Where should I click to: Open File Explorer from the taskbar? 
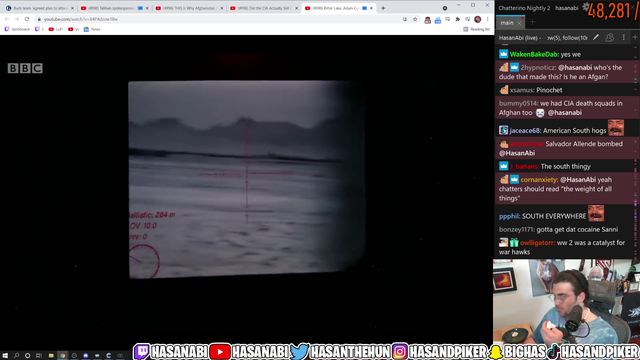click(51, 356)
